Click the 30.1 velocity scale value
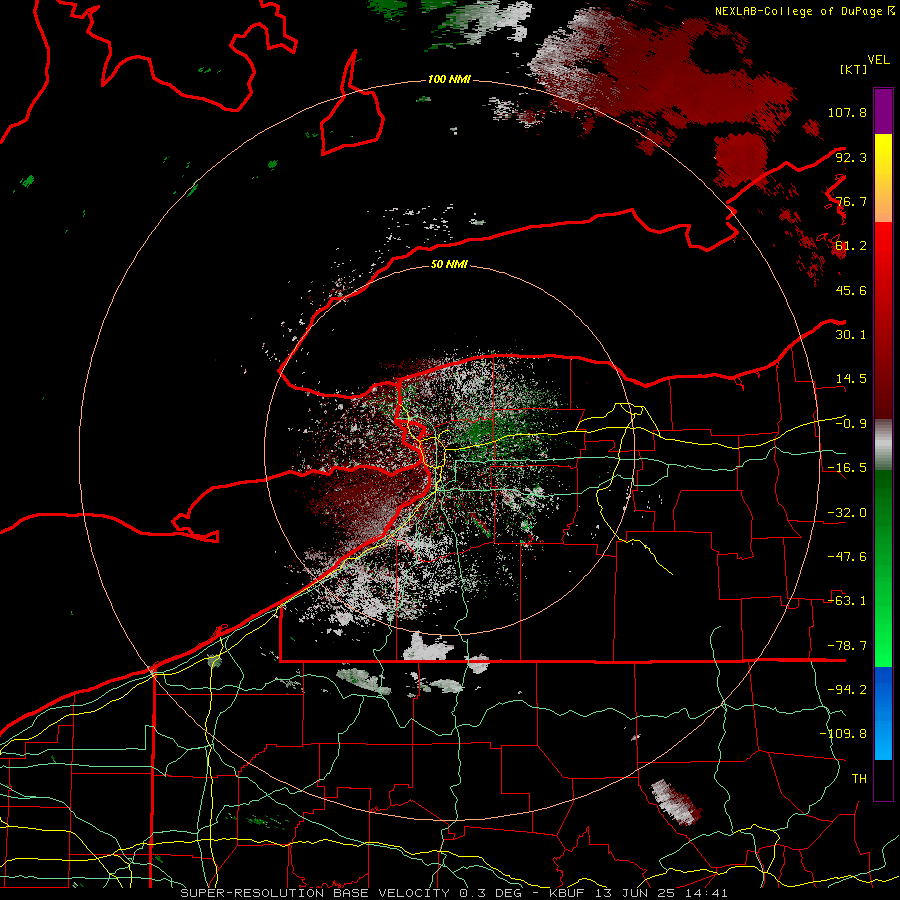This screenshot has height=900, width=900. [851, 335]
